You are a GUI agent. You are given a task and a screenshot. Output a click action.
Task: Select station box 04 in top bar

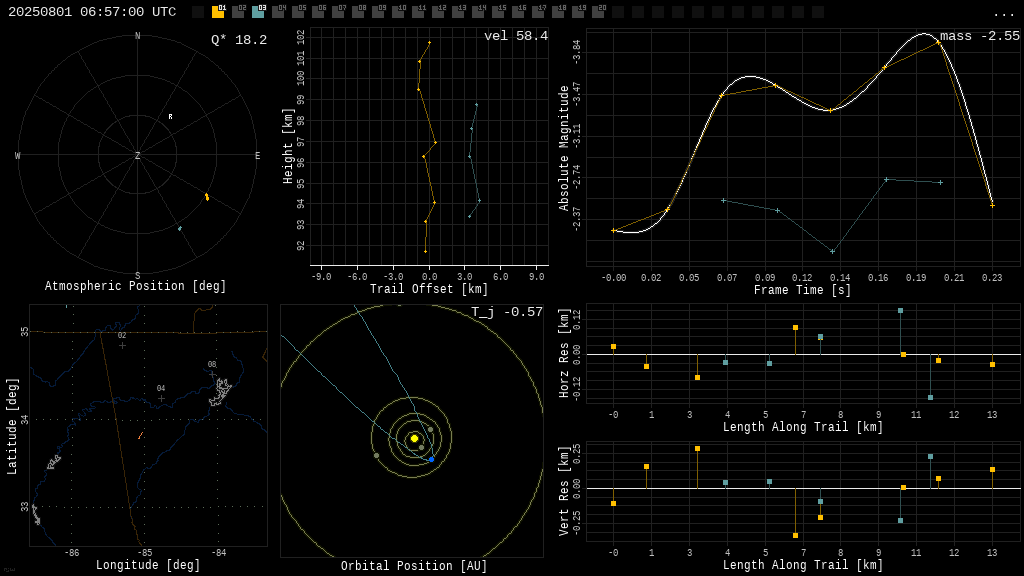pos(279,12)
